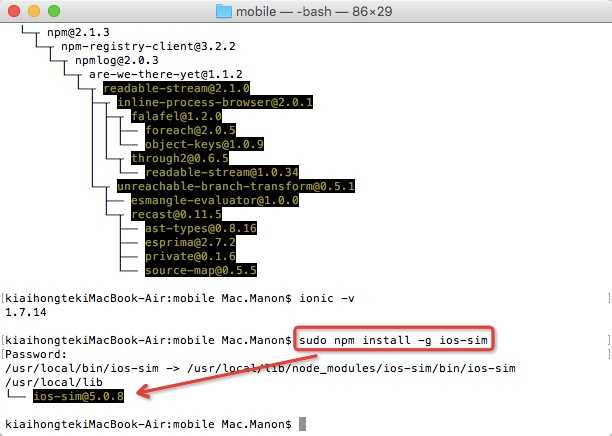Click the text 'npm@2.1.3'

[x=78, y=32]
